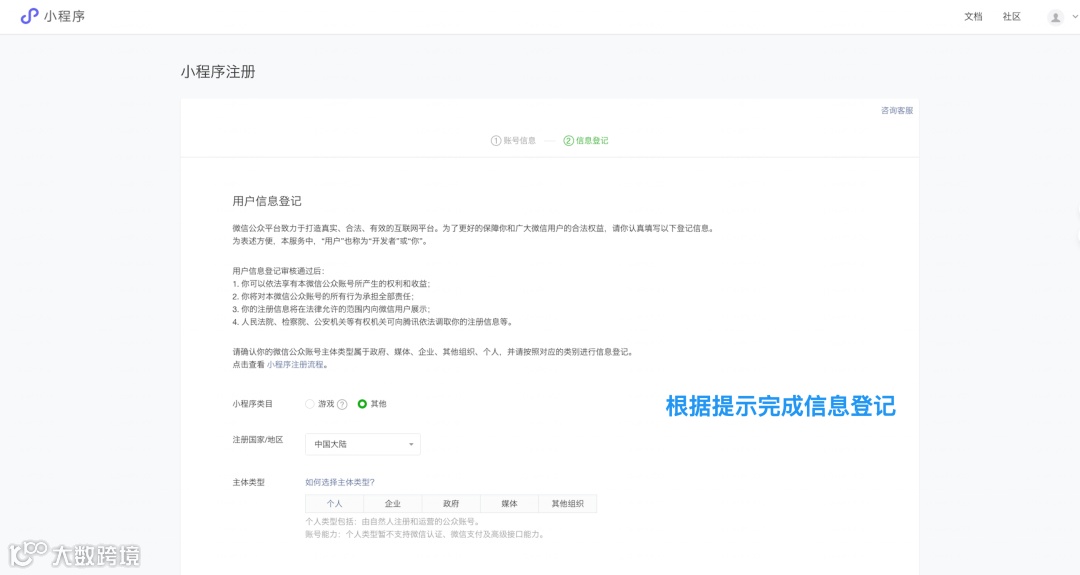Open the user avatar account menu
The width and height of the screenshot is (1080, 575).
click(x=1055, y=17)
